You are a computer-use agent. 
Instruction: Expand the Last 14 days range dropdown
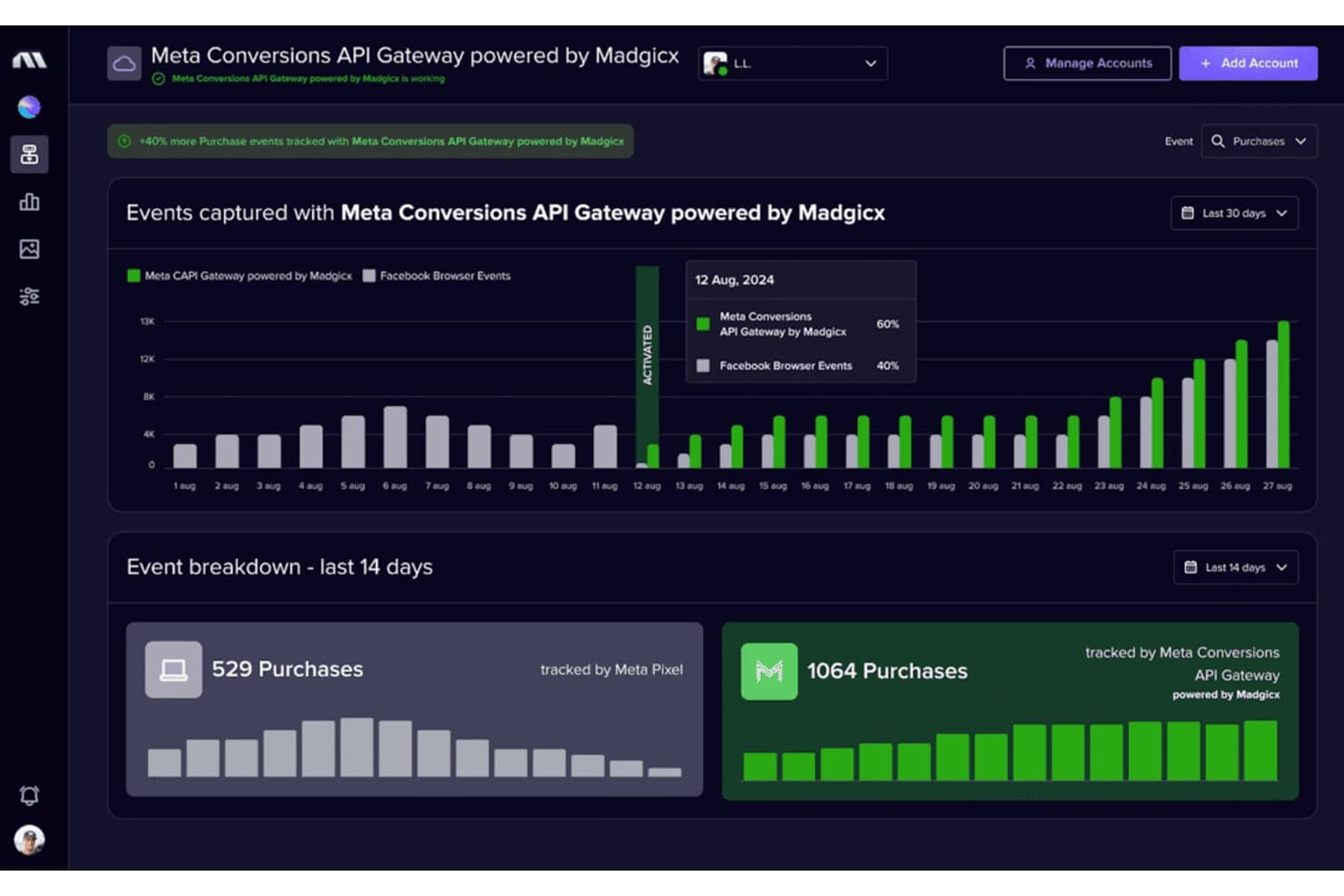(x=1236, y=567)
